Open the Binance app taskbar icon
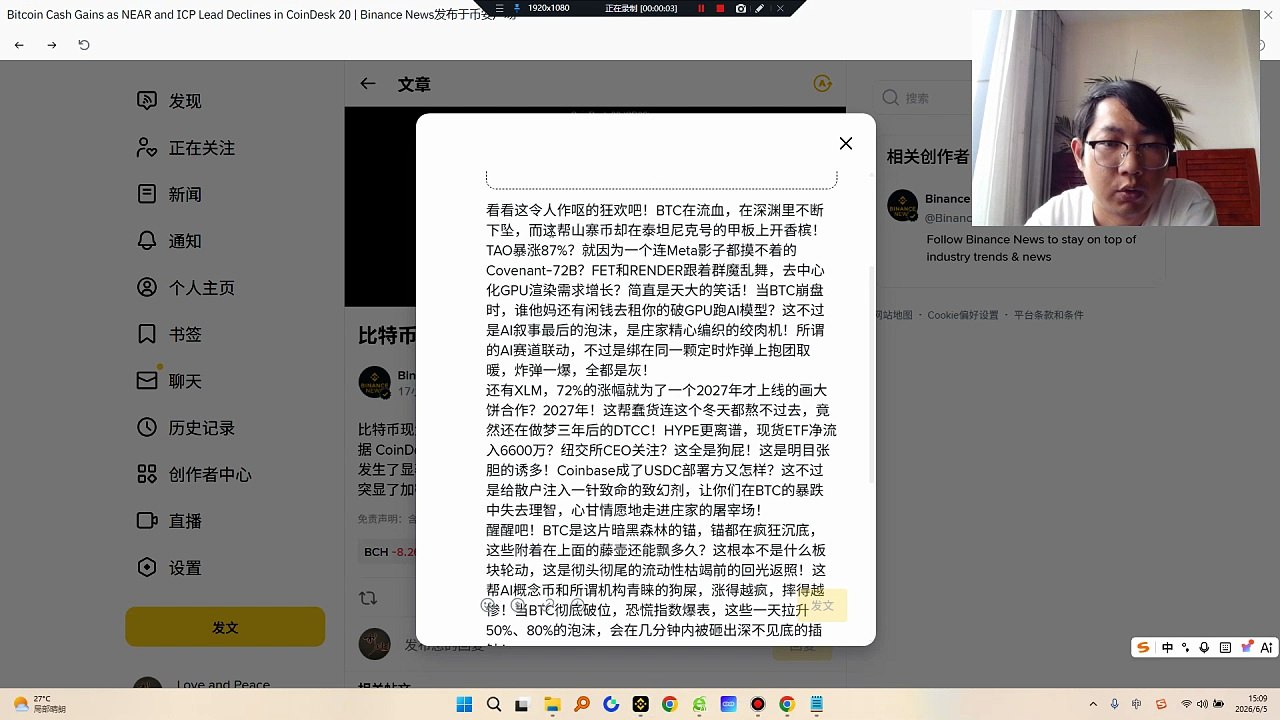 pyautogui.click(x=640, y=704)
